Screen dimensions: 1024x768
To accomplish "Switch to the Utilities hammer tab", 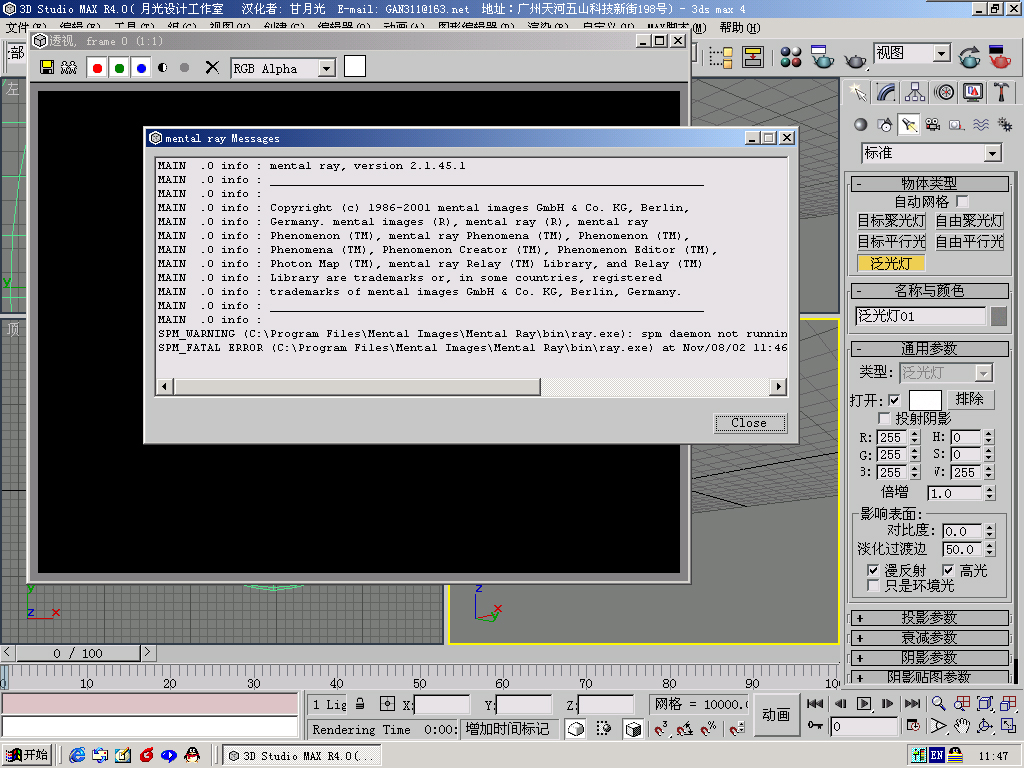I will pyautogui.click(x=1002, y=92).
